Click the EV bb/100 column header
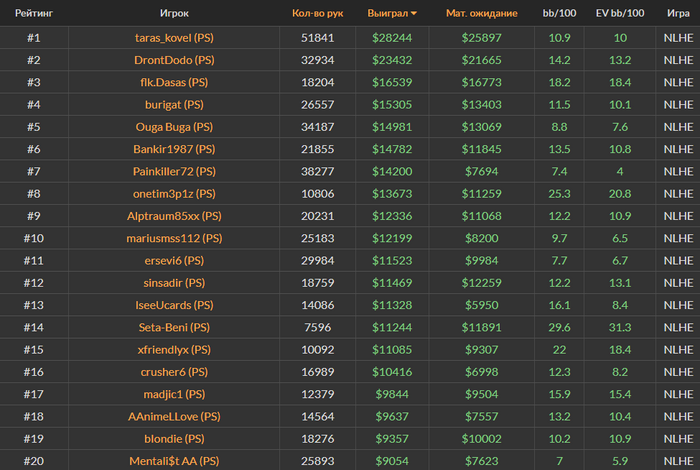 (x=620, y=13)
